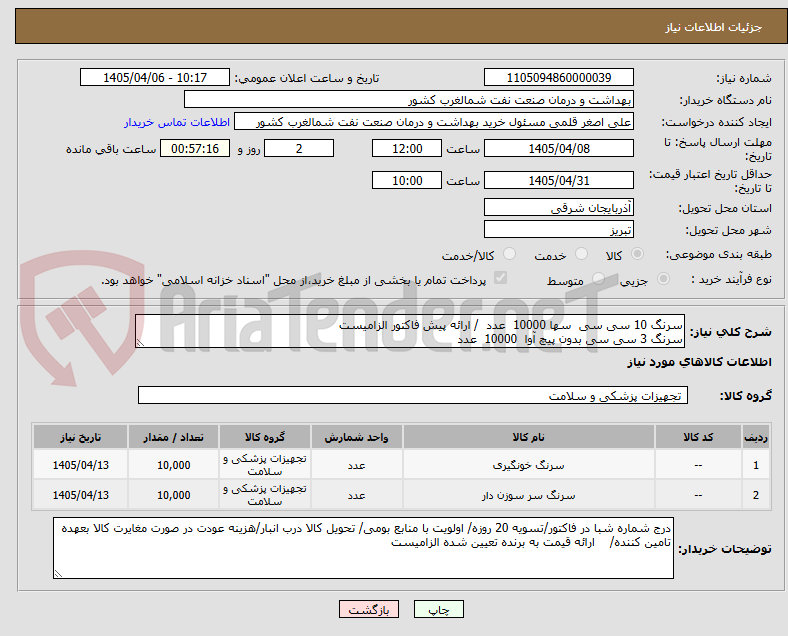Click the resize handle of description box

(x=140, y=343)
